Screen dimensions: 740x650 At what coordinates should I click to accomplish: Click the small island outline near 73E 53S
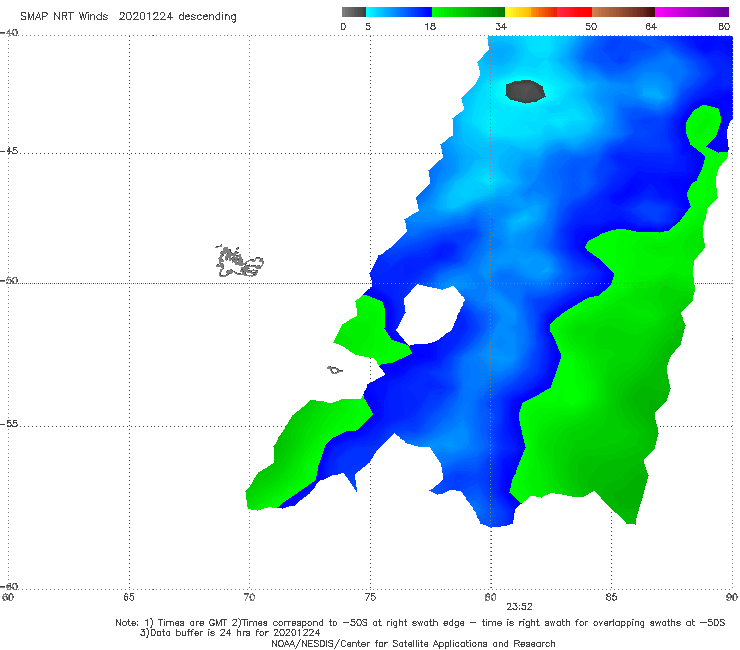click(x=335, y=370)
